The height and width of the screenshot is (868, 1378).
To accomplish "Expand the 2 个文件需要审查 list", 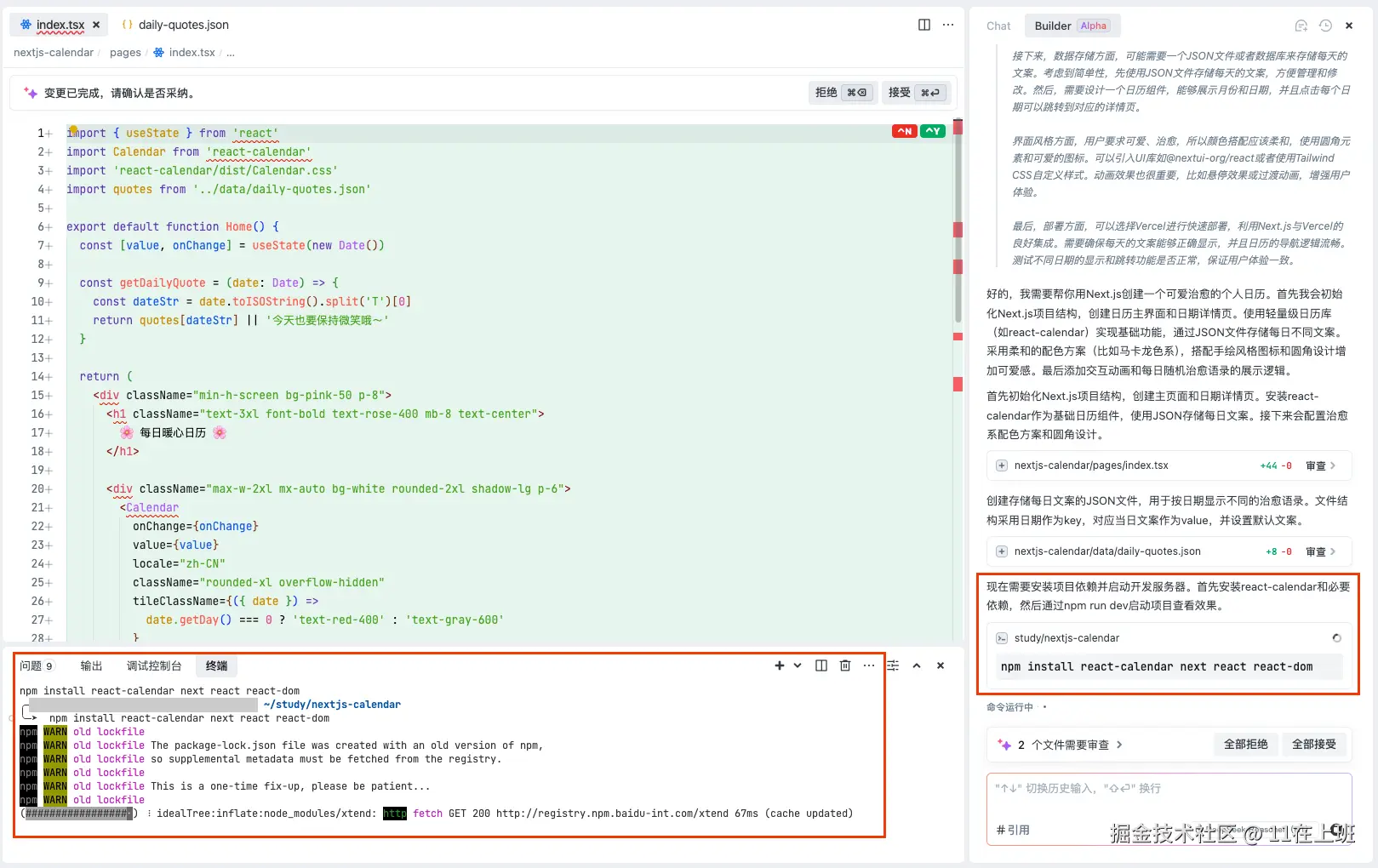I will point(1070,745).
